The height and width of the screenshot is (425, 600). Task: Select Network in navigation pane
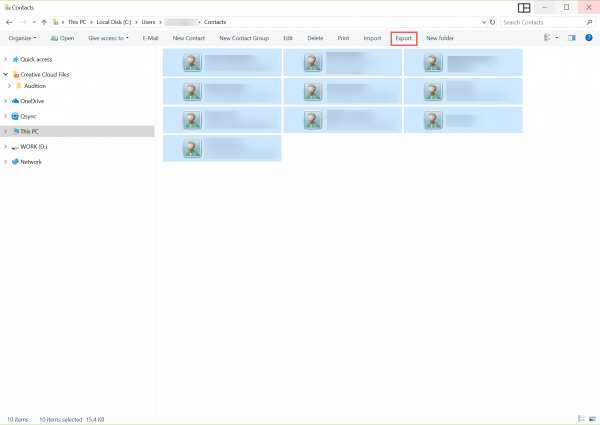[31, 162]
